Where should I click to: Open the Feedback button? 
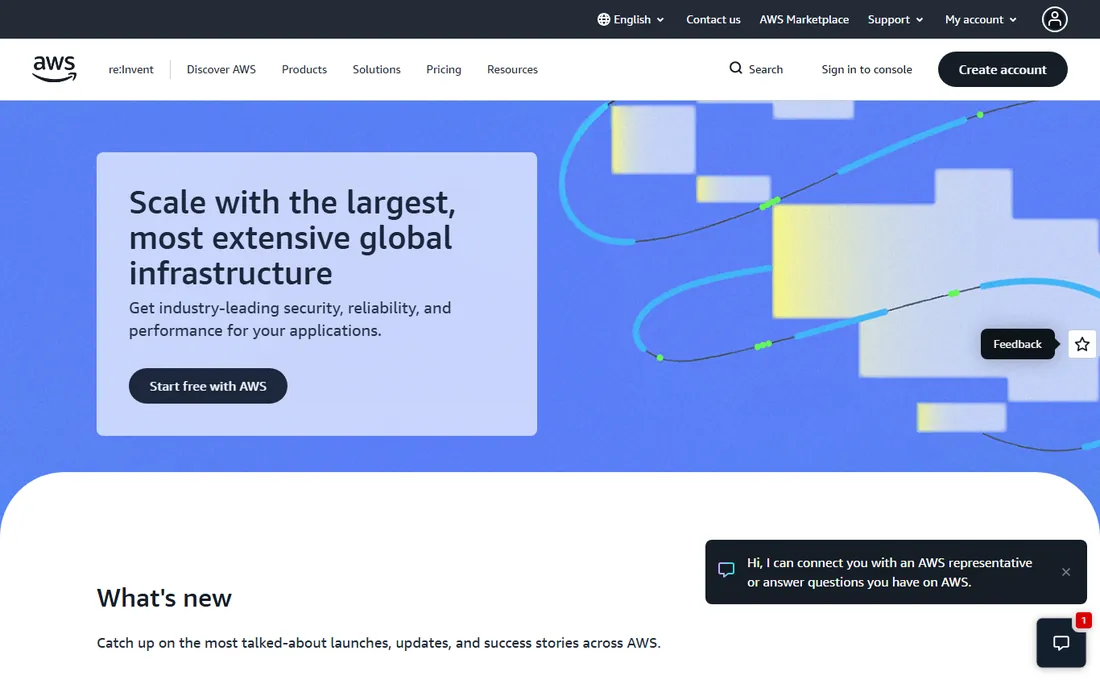click(x=1017, y=344)
